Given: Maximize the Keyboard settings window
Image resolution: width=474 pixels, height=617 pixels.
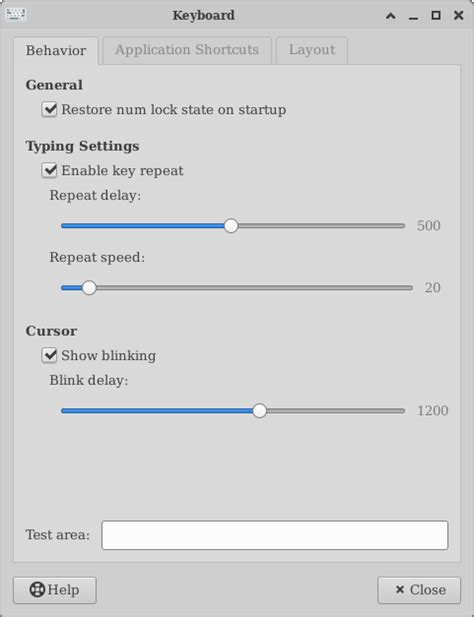Looking at the screenshot, I should (436, 15).
